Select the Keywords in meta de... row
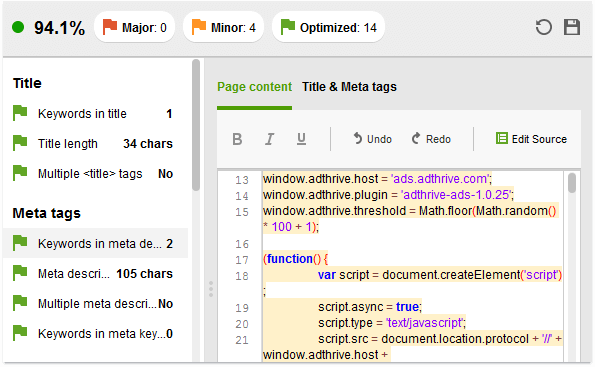This screenshot has height=367, width=595. [95, 243]
